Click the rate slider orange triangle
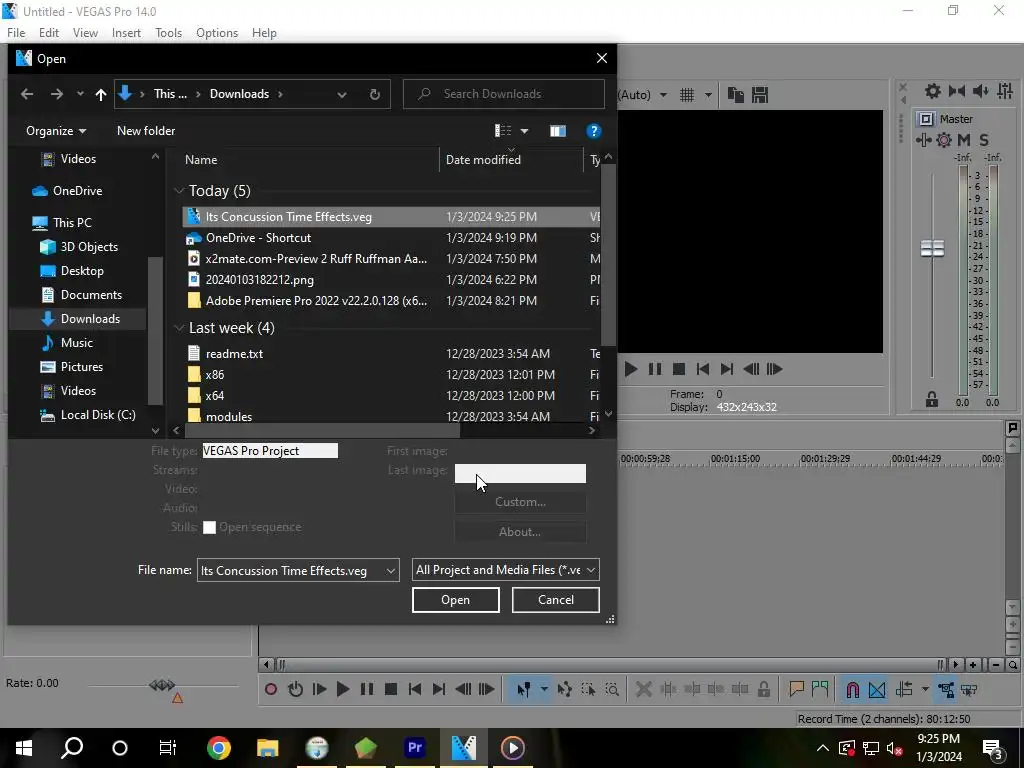The image size is (1024, 768). pos(177,698)
